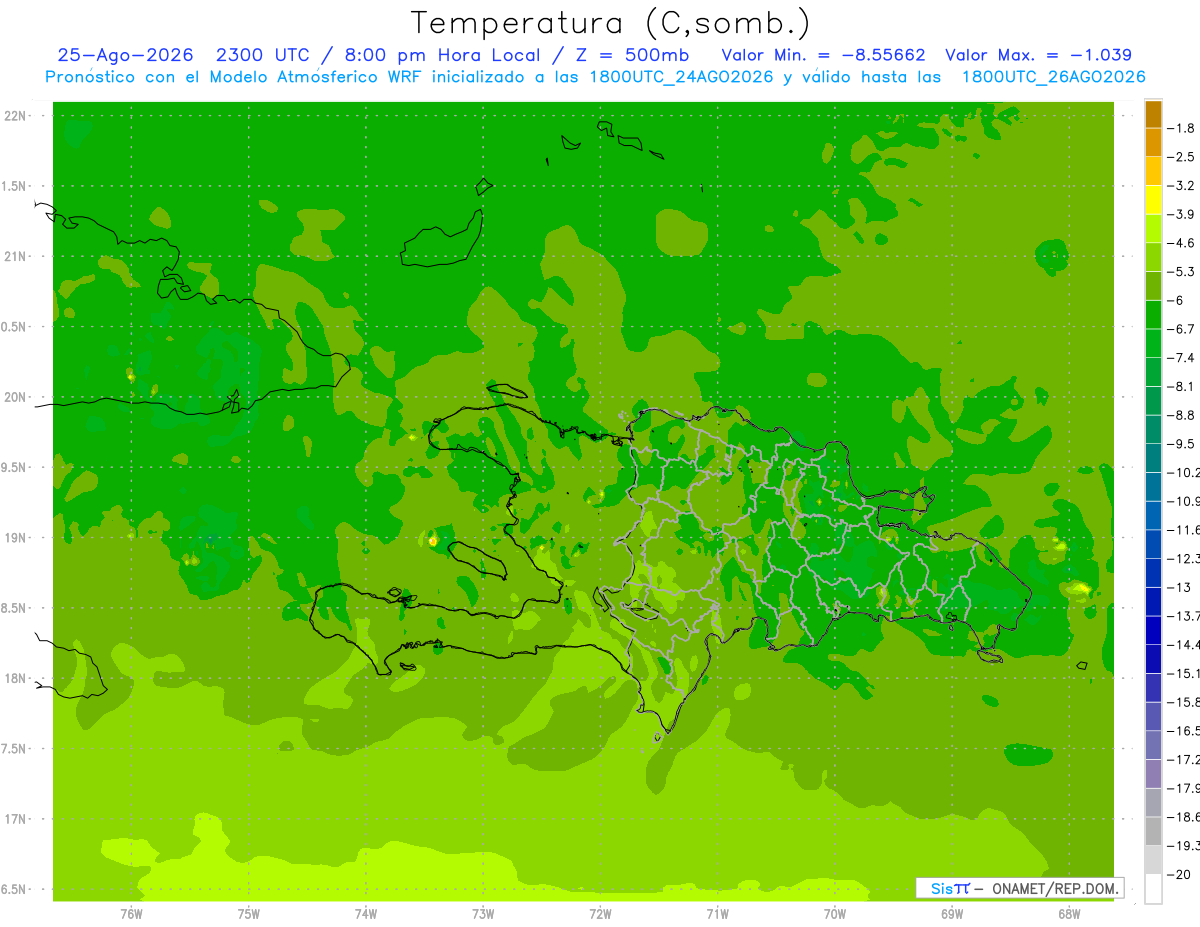The image size is (1200, 927).
Task: Click the '-6.7' legend value
Action: [x=1181, y=329]
